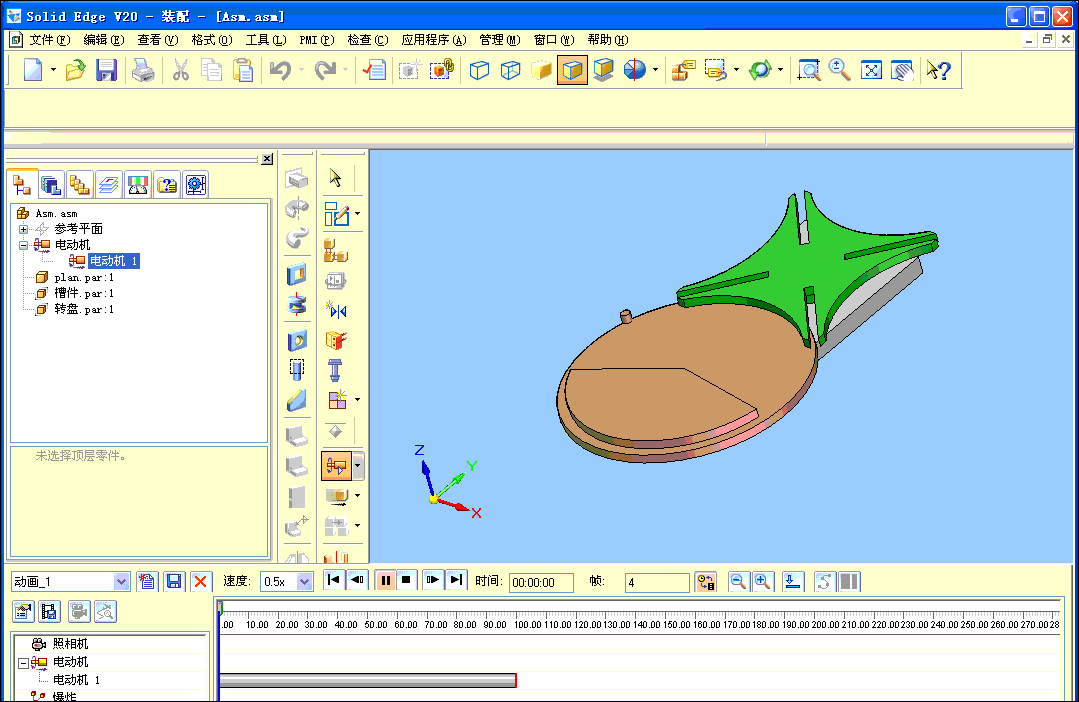
Task: Select plan.par:1 in the tree
Action: (84, 277)
